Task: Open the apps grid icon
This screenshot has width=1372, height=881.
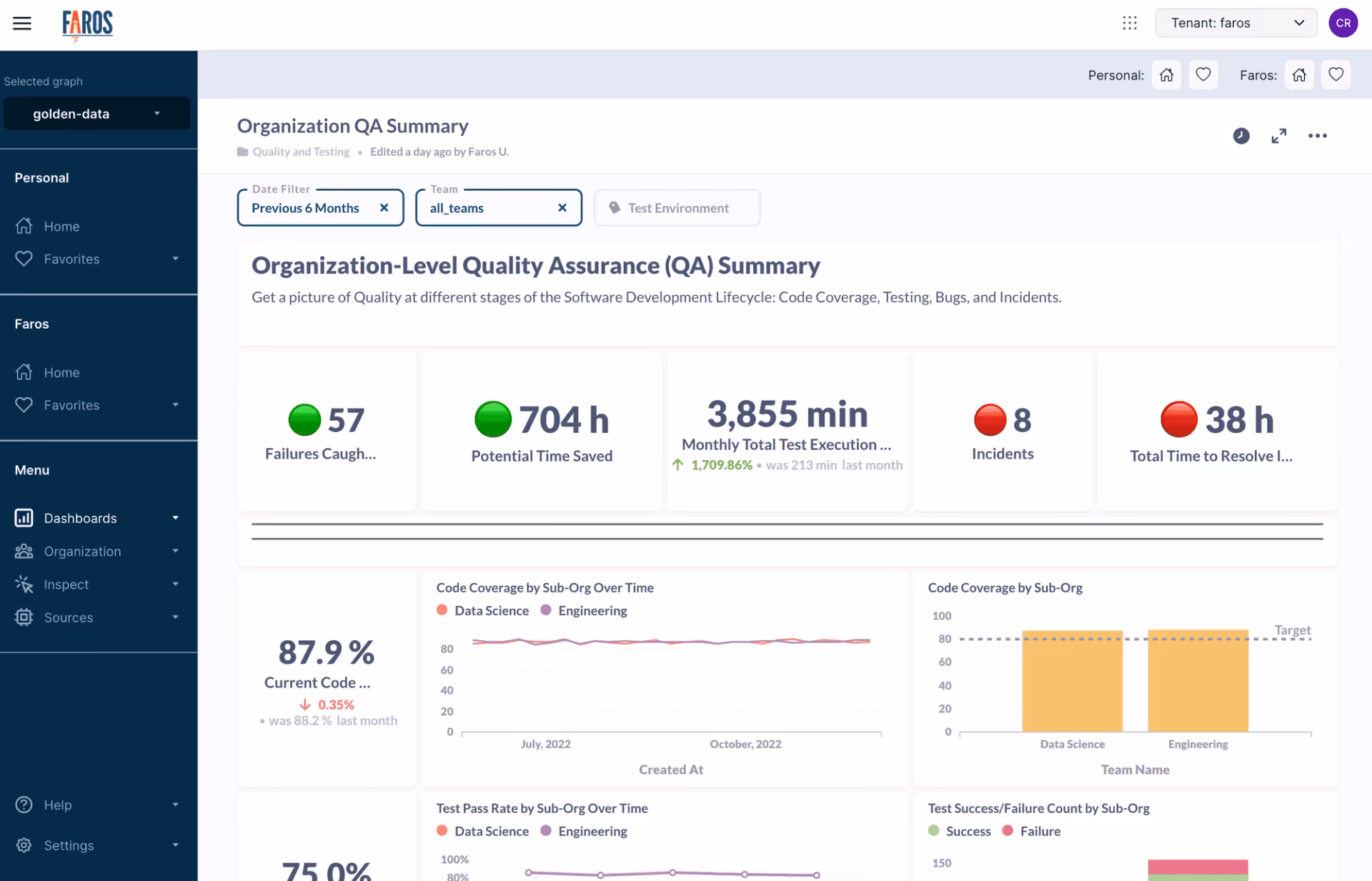Action: coord(1129,23)
